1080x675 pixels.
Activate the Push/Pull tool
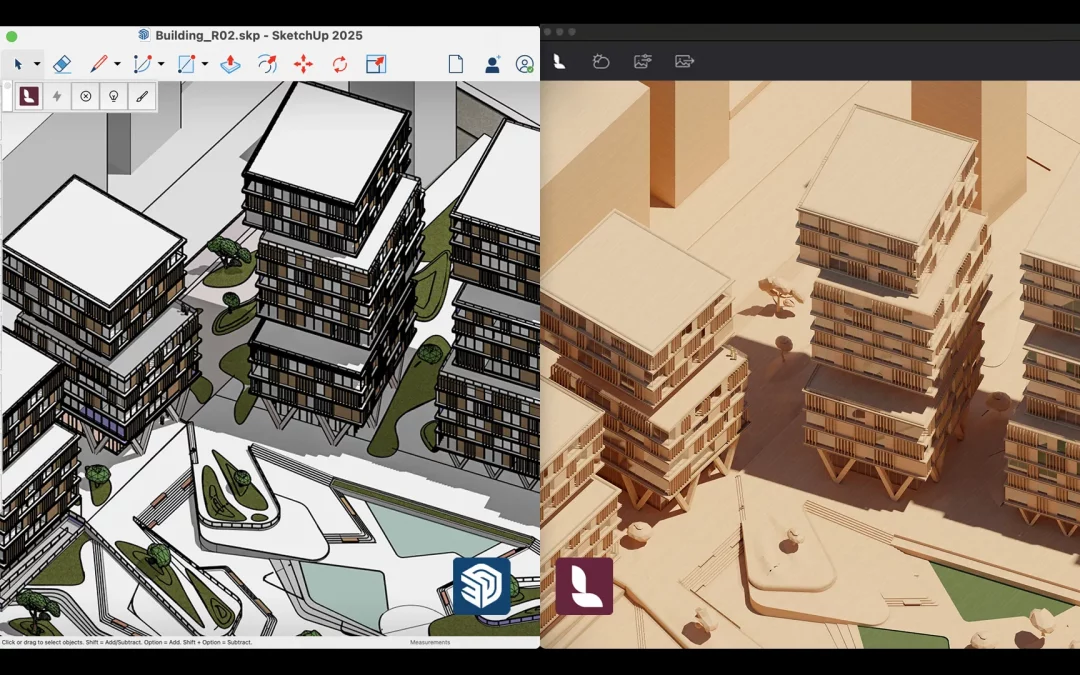(231, 65)
